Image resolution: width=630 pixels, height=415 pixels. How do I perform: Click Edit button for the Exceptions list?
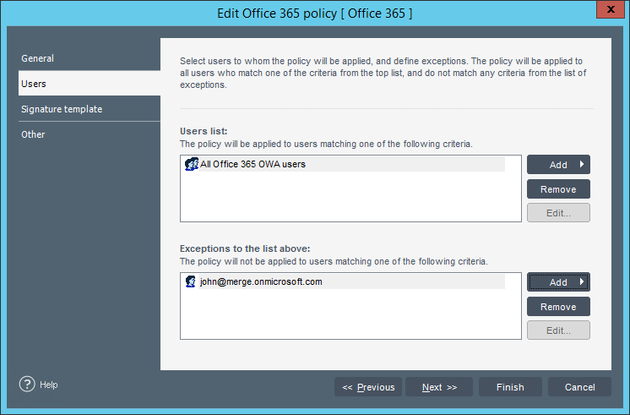pos(558,330)
